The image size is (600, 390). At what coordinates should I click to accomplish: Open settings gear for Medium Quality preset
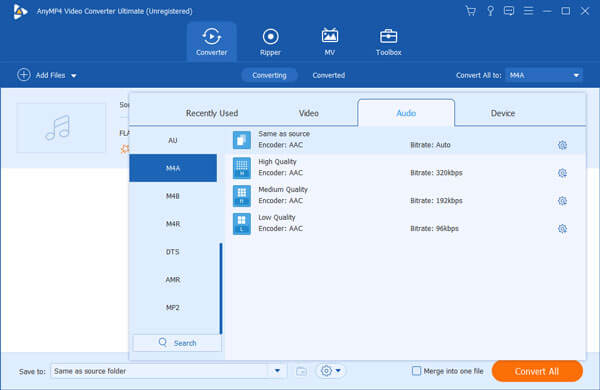click(562, 201)
